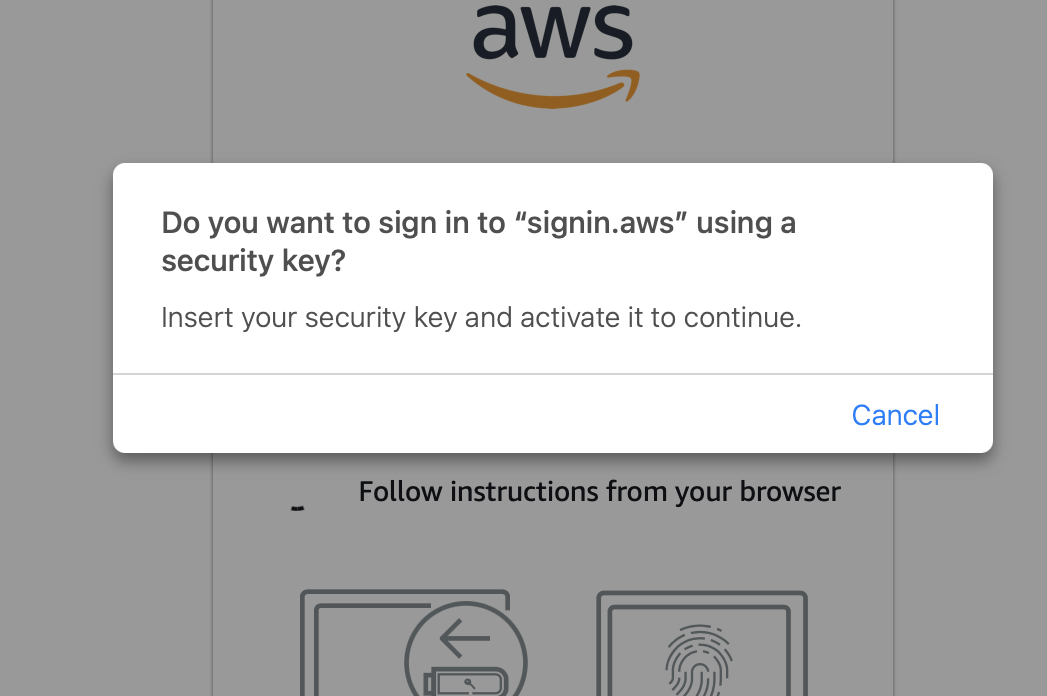
Task: Select the dialog title about signin.aws
Action: click(478, 240)
